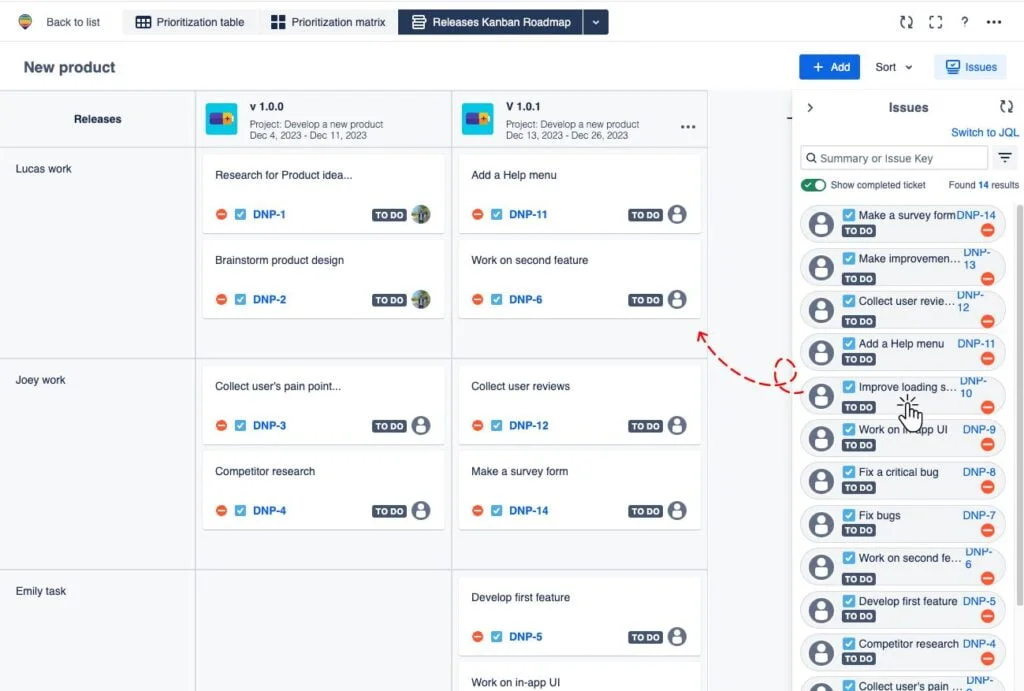Screen dimensions: 1024x691
Task: Toggle the Issues button in header
Action: click(970, 67)
